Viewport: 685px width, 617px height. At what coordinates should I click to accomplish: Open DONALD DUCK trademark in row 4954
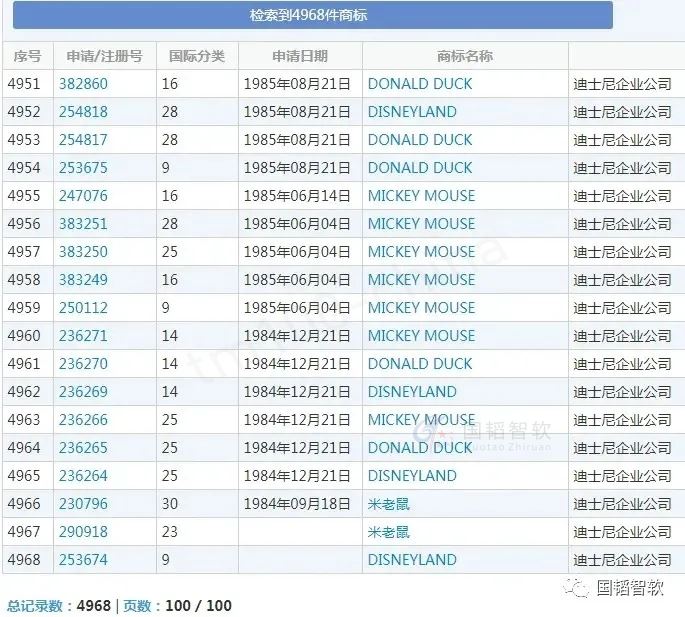(x=420, y=167)
